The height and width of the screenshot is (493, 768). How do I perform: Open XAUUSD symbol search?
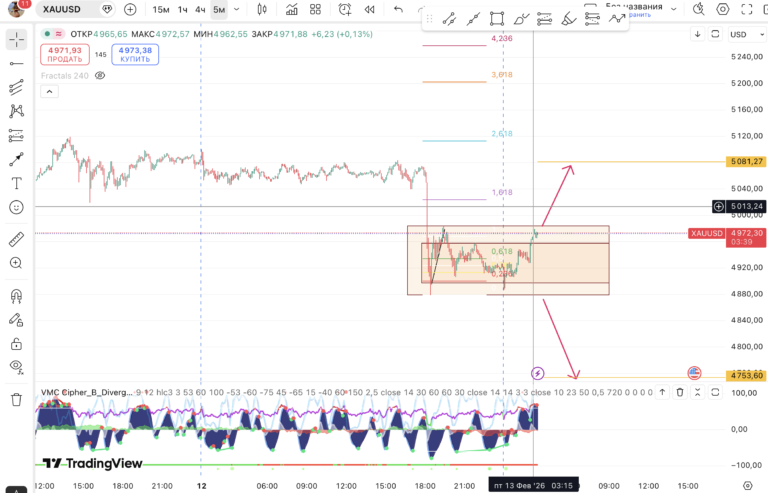(76, 9)
